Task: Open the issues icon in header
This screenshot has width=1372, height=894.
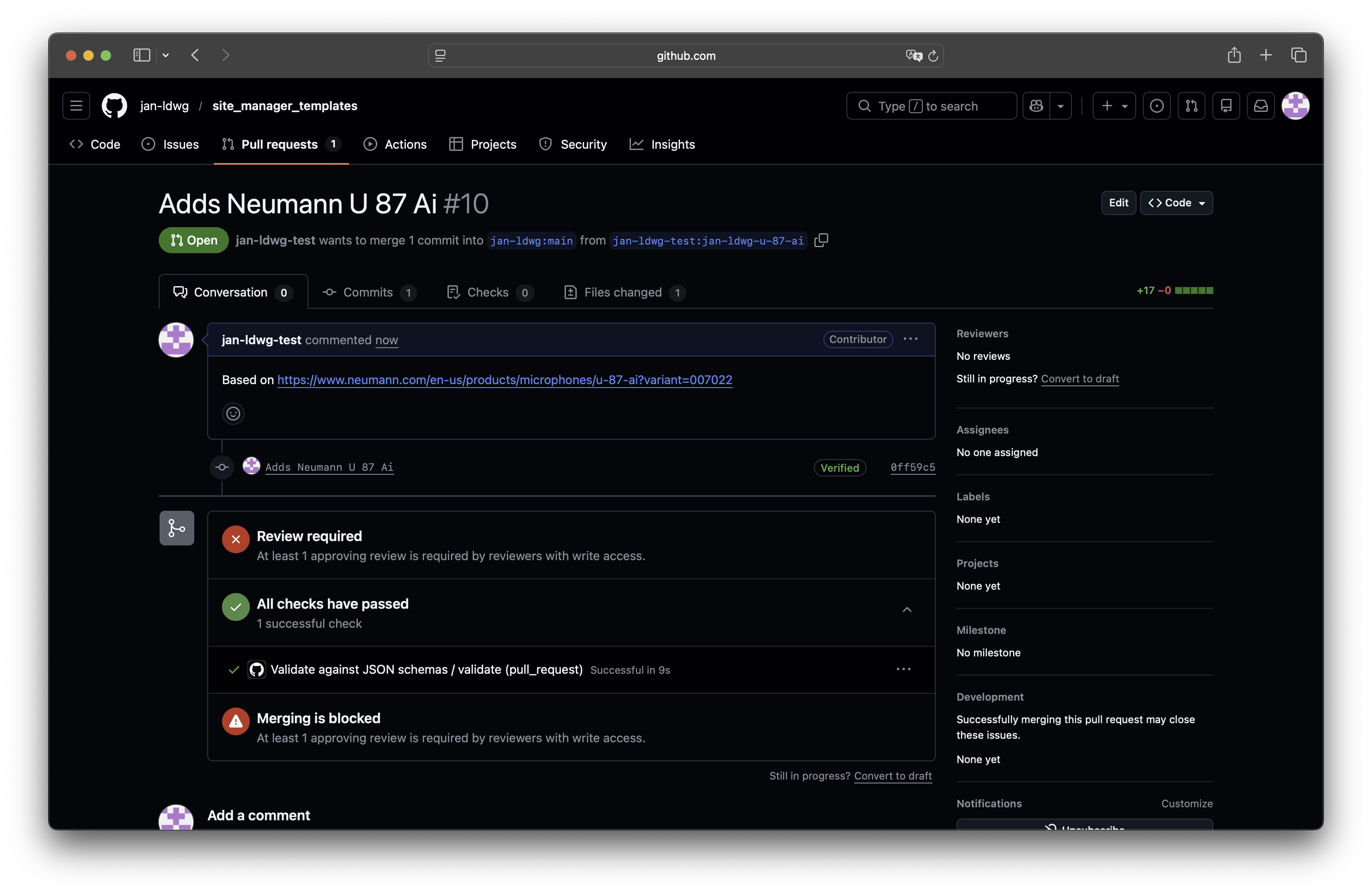Action: [1156, 106]
